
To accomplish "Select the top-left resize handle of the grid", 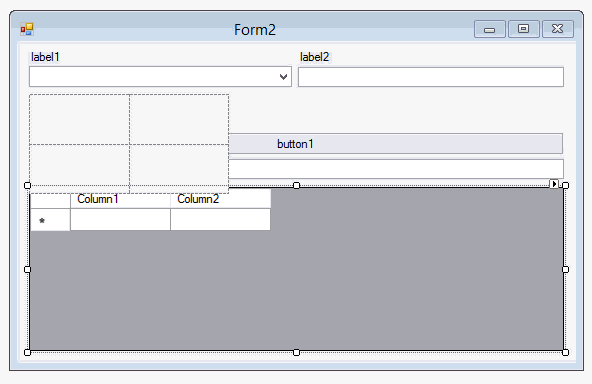I will pos(27,185).
